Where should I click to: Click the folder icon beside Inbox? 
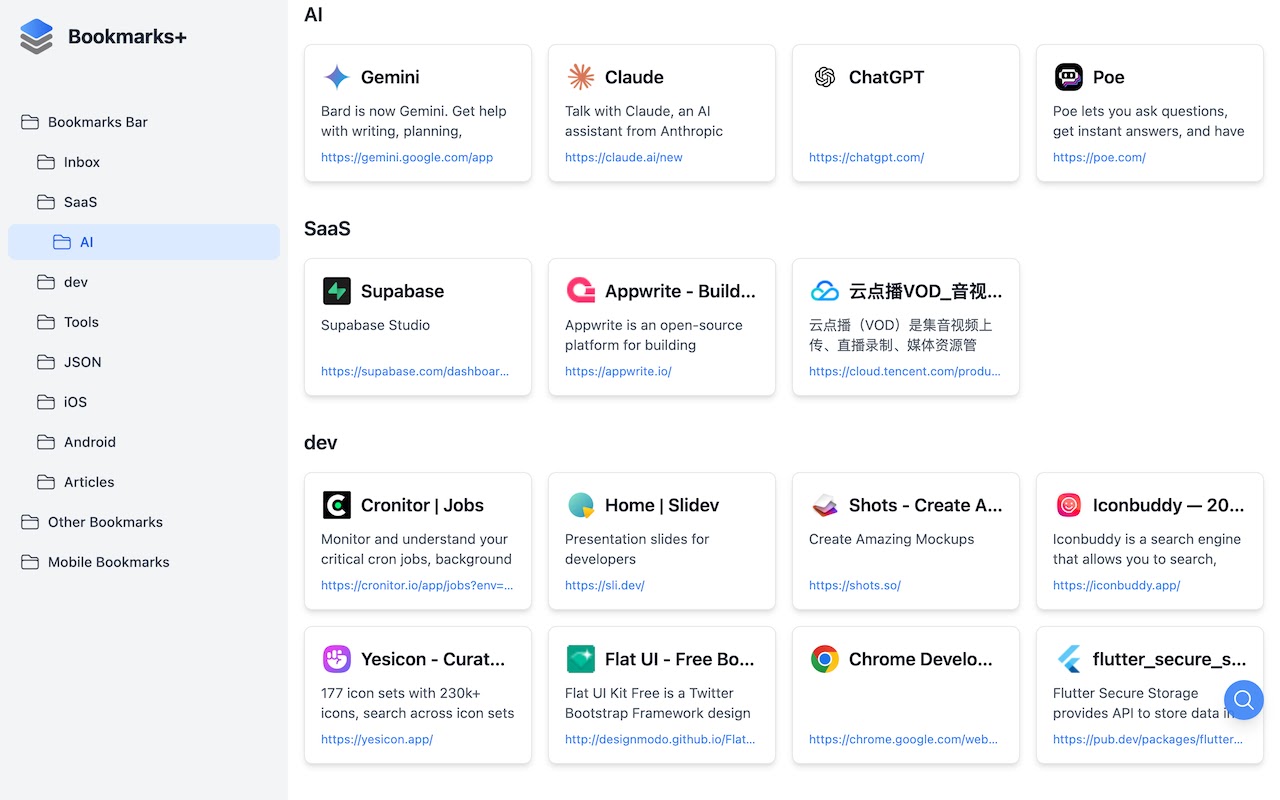click(46, 162)
